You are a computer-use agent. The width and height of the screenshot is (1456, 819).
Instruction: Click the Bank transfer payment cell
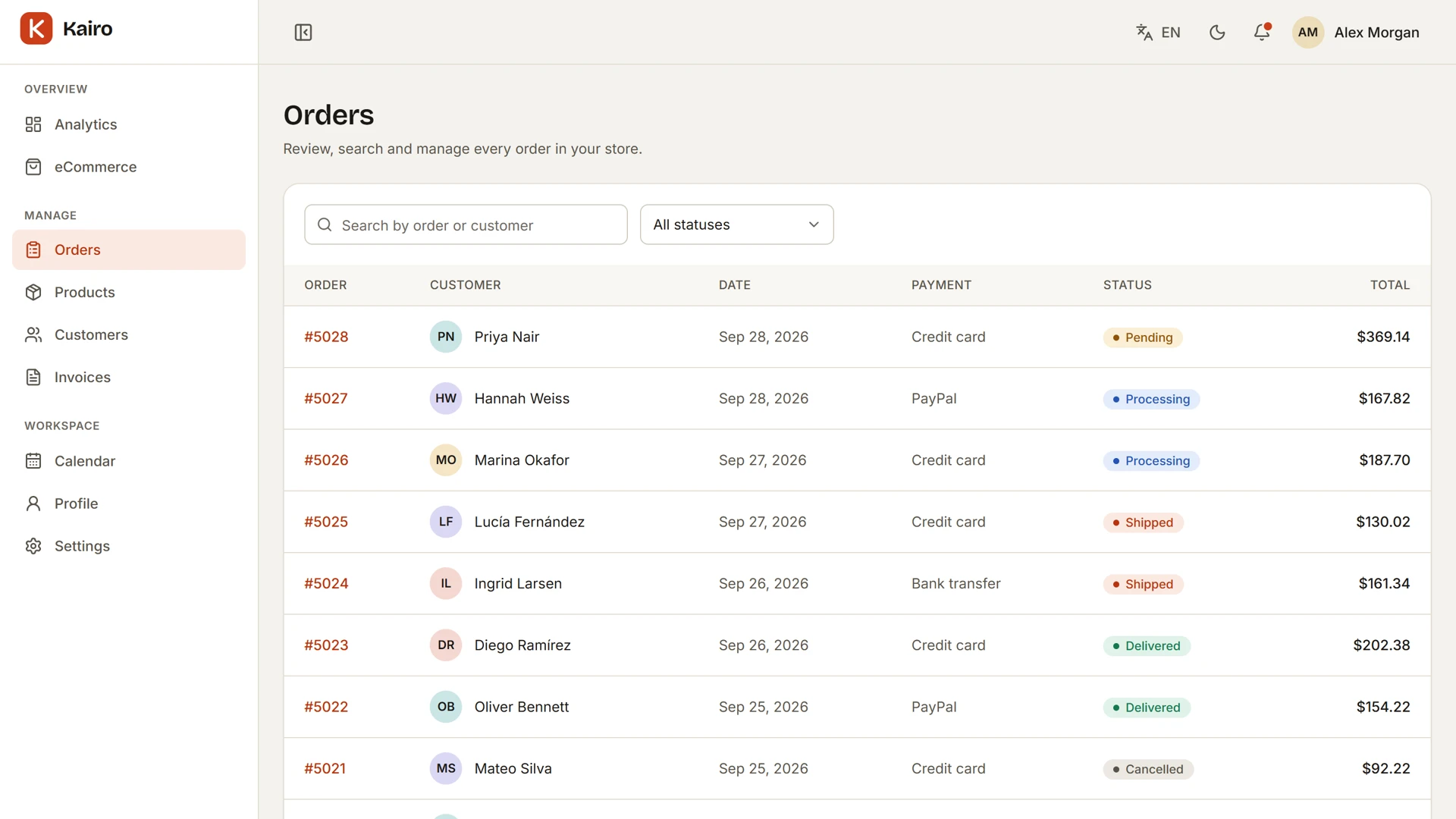[x=955, y=583]
